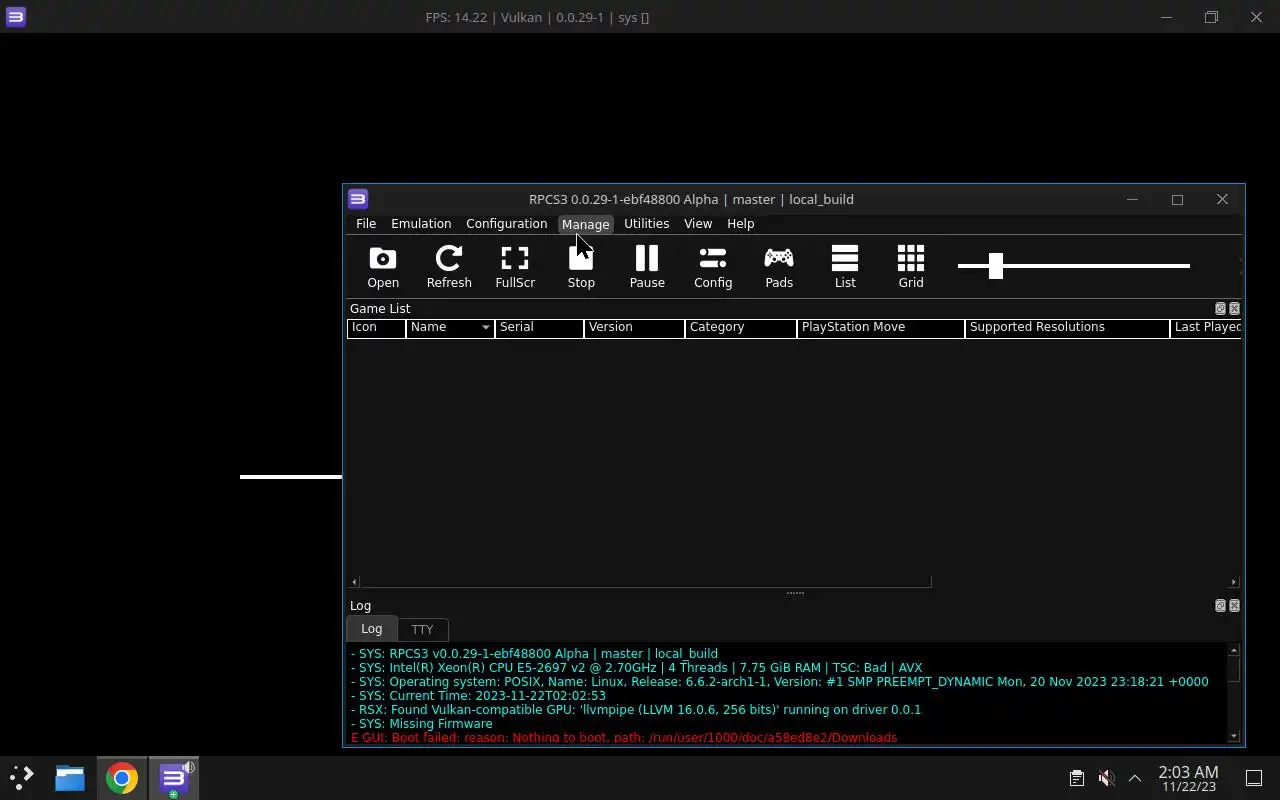Expand the hidden system tray icons

[x=1135, y=777]
